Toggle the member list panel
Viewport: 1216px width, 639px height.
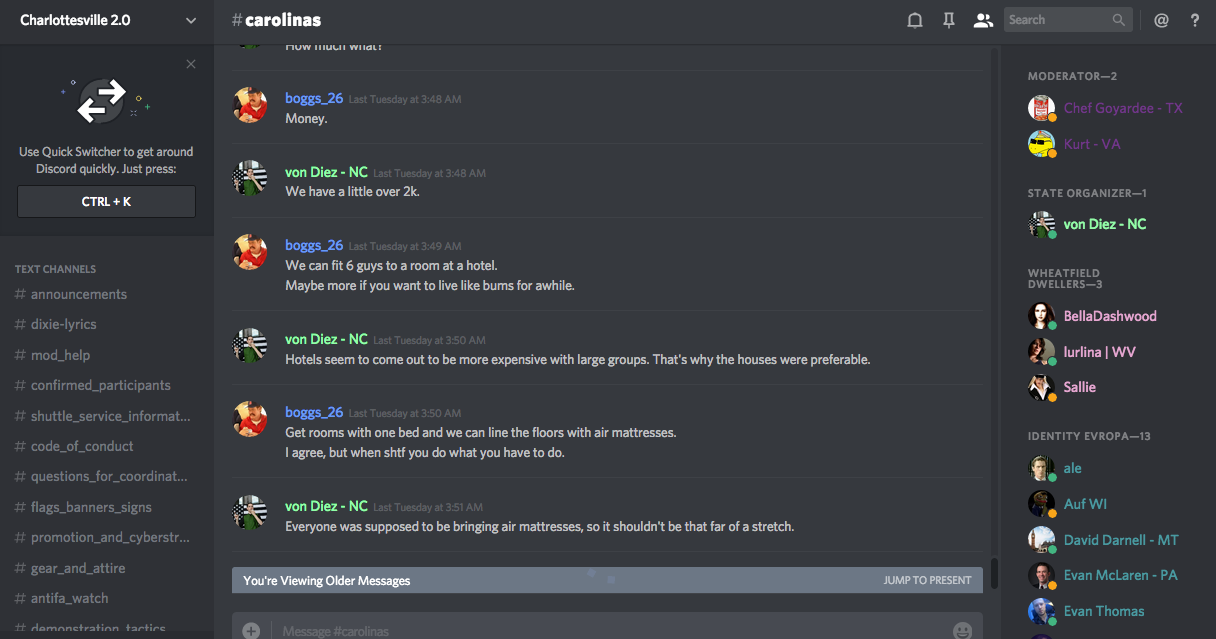(983, 20)
